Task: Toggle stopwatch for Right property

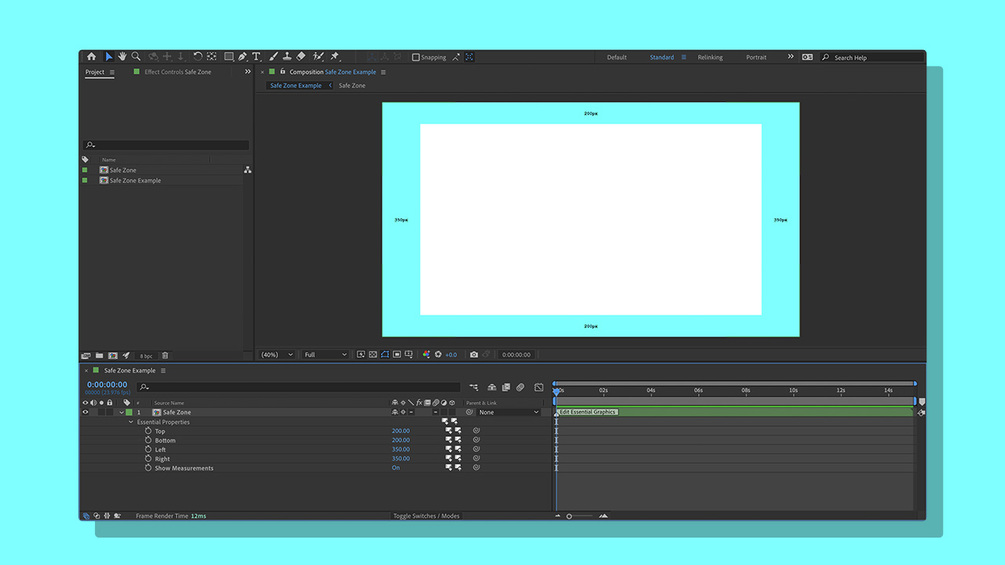Action: pyautogui.click(x=148, y=459)
